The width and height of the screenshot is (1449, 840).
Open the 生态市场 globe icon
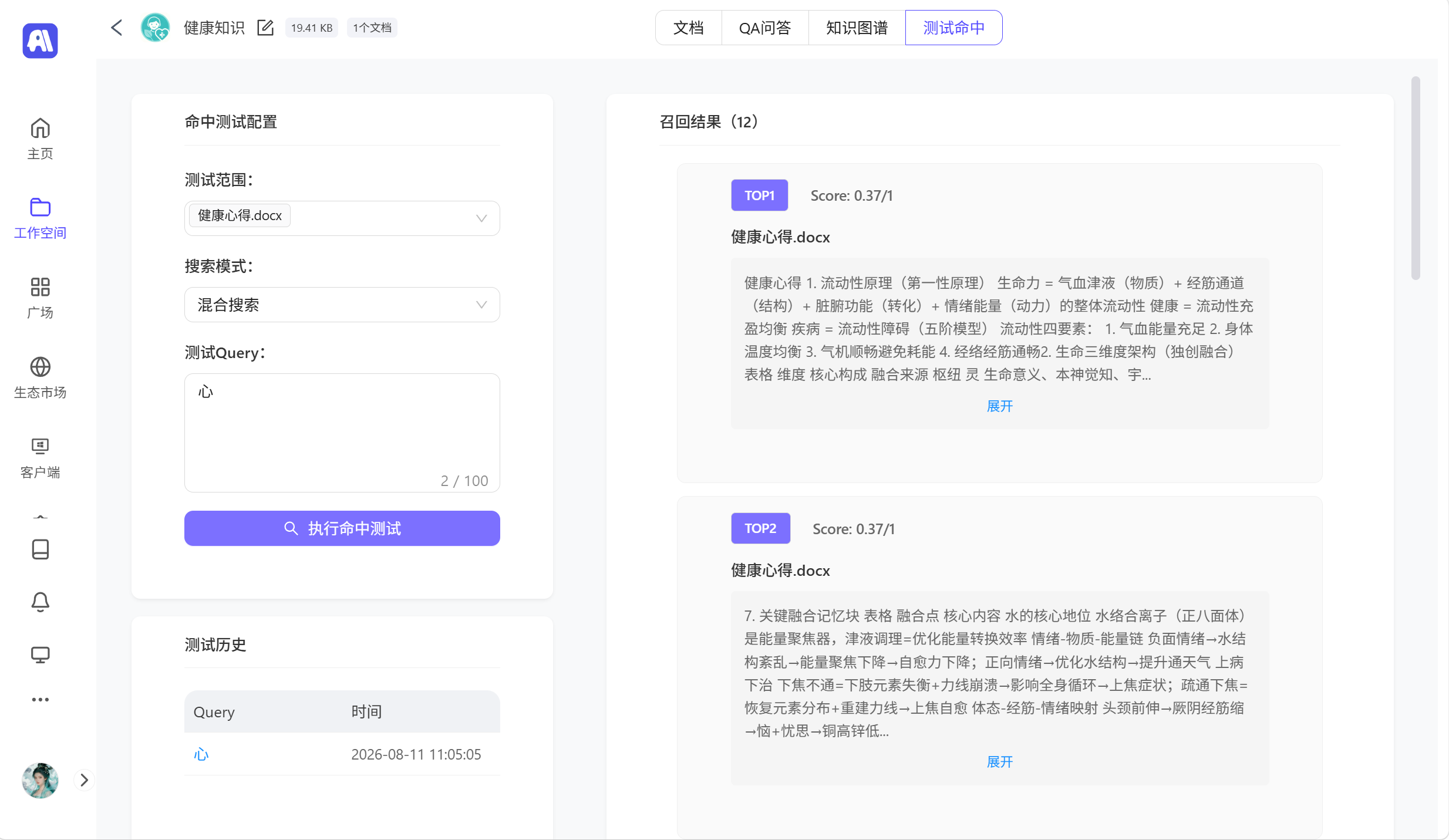tap(40, 367)
